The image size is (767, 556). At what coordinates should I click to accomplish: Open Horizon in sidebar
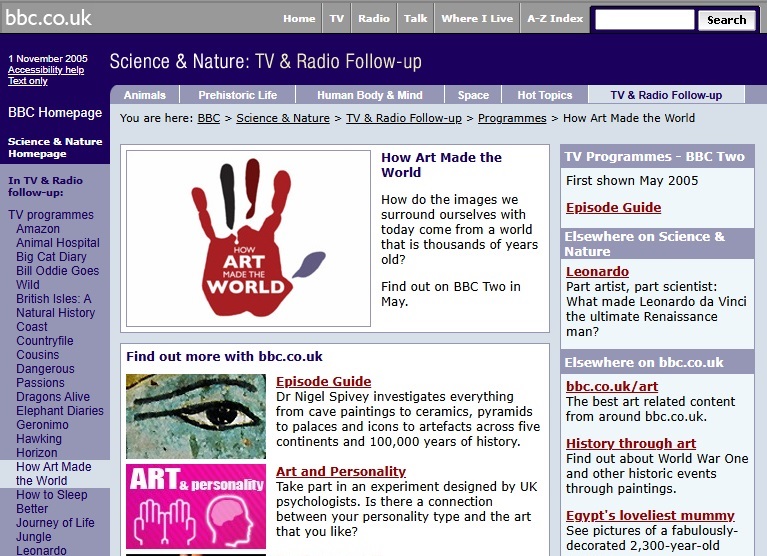pyautogui.click(x=37, y=453)
